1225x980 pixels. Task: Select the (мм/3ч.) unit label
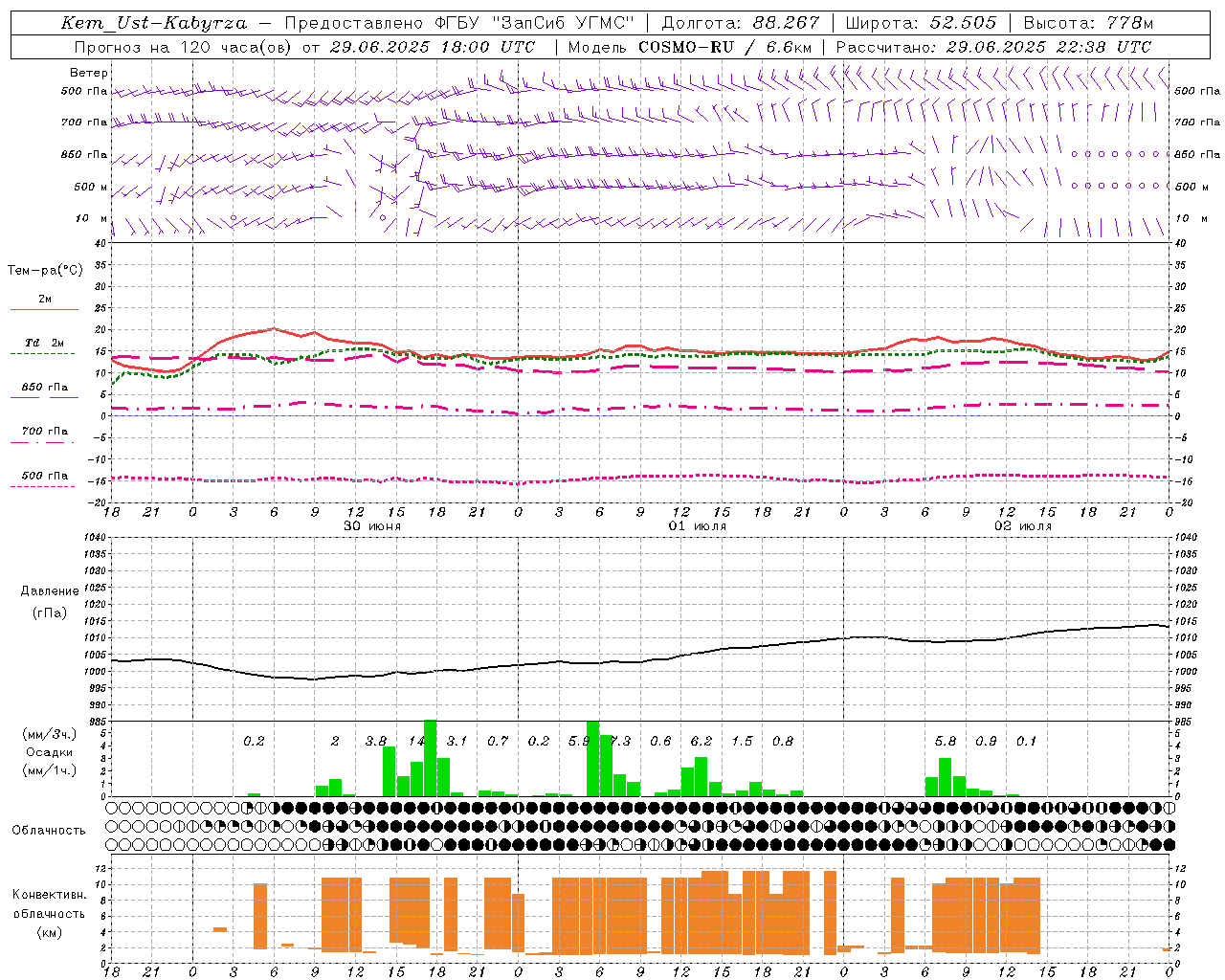(50, 734)
